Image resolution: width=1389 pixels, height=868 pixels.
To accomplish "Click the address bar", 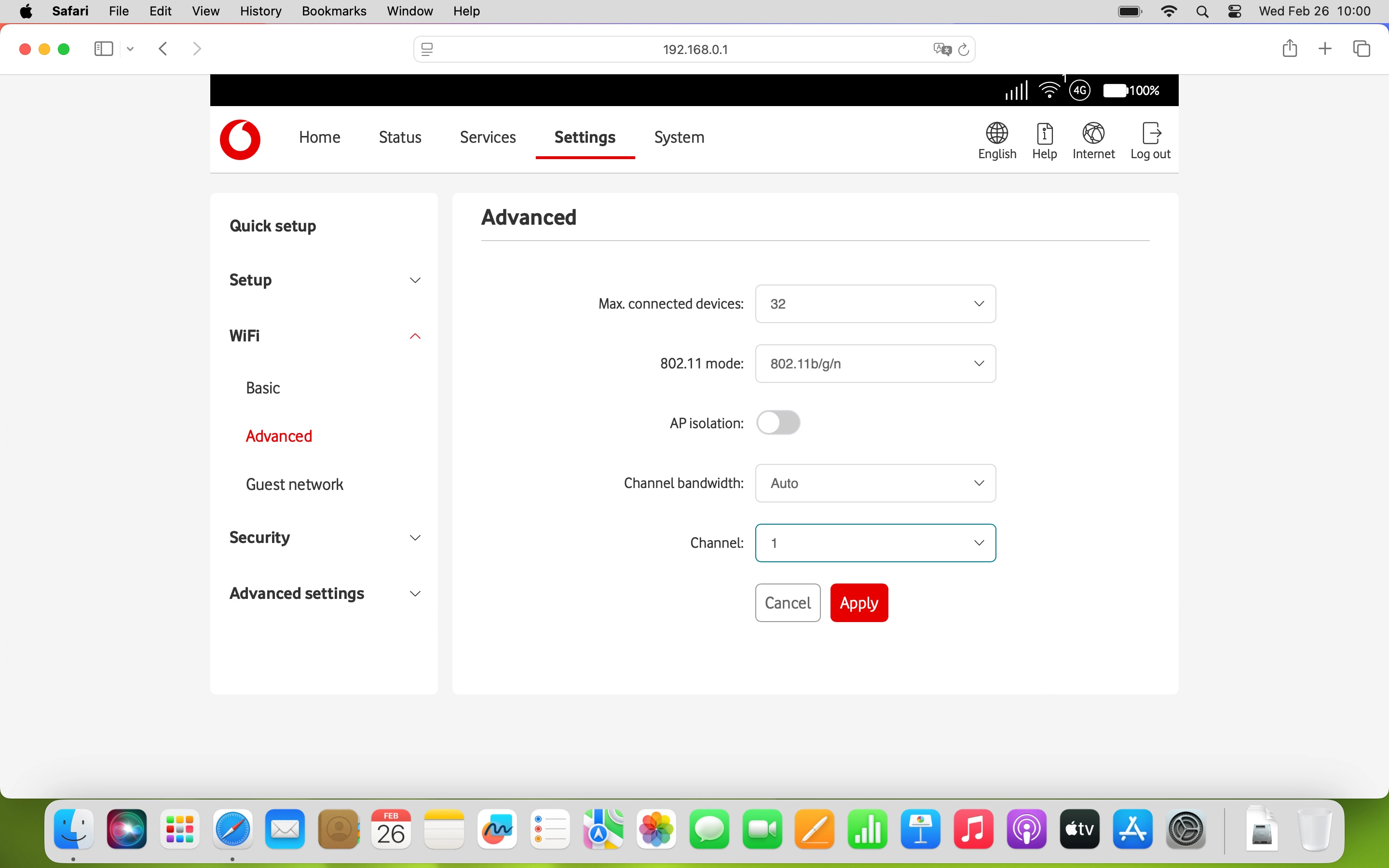I will point(695,49).
